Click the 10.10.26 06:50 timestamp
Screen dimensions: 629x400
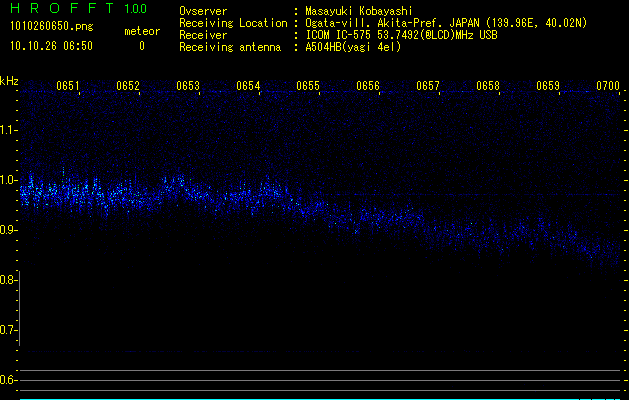point(51,46)
